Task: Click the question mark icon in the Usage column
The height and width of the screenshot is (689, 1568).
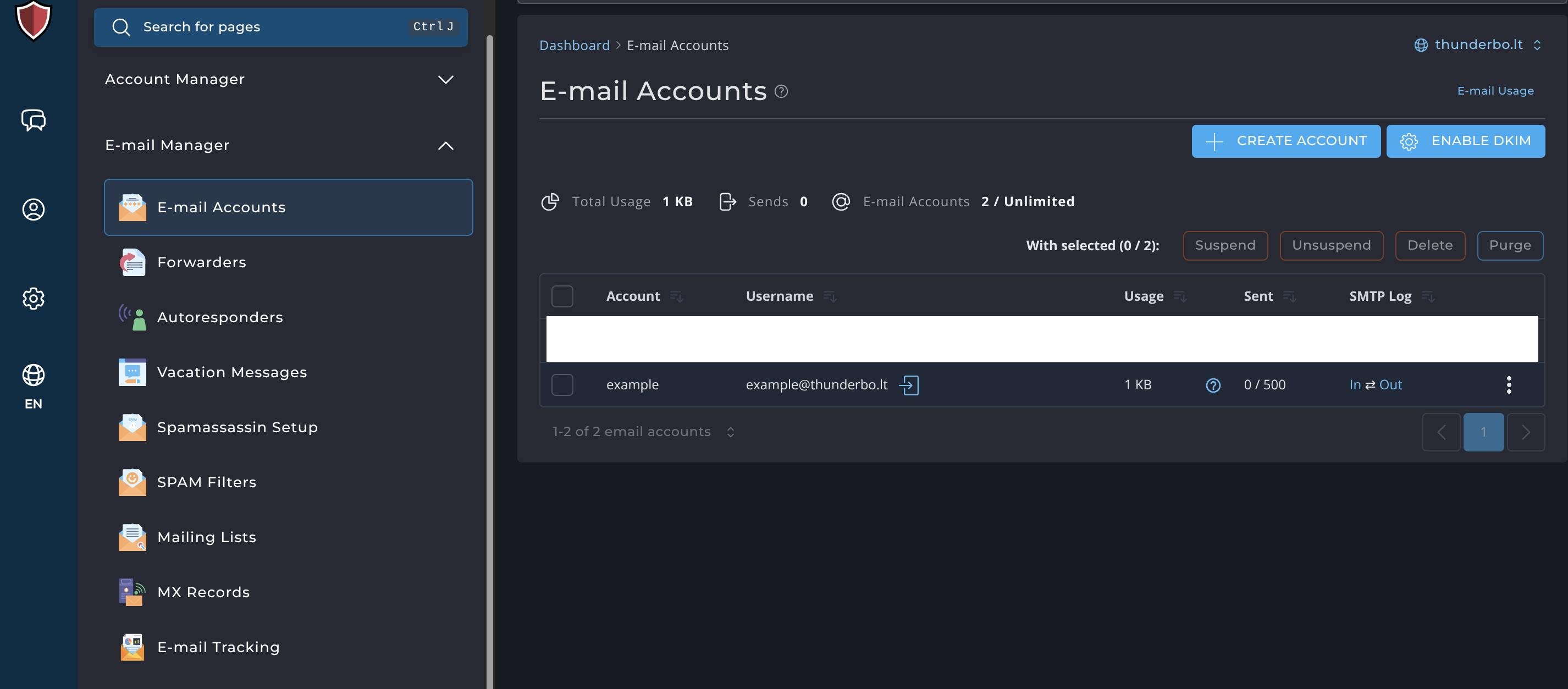Action: click(1212, 385)
